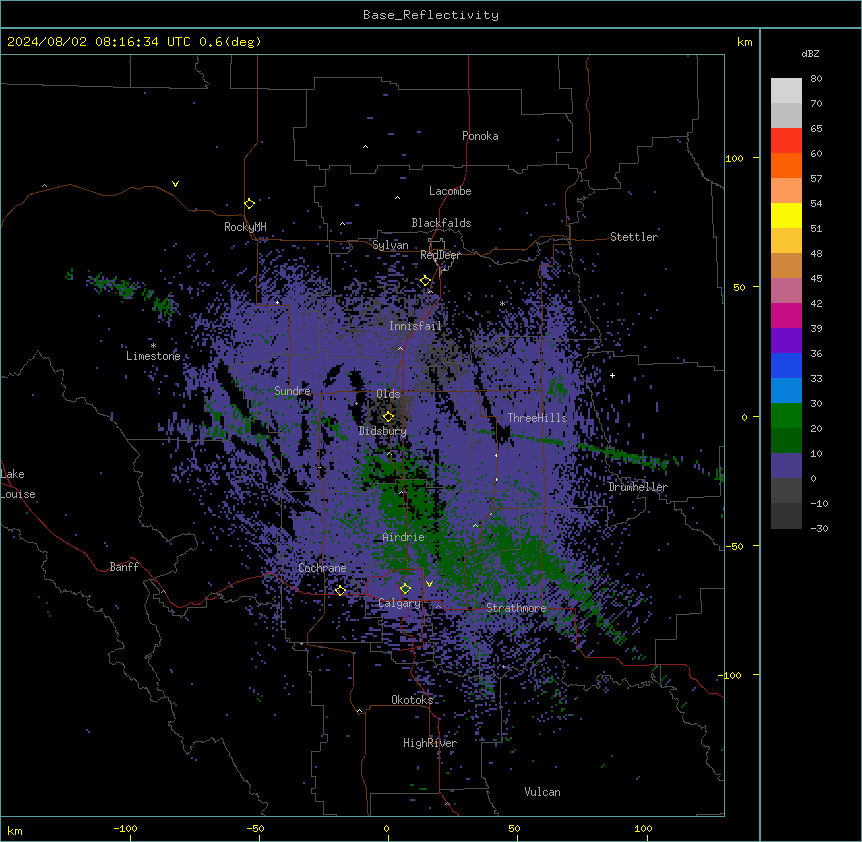The image size is (862, 842).
Task: Click the km unit label at top right
Action: (x=744, y=42)
